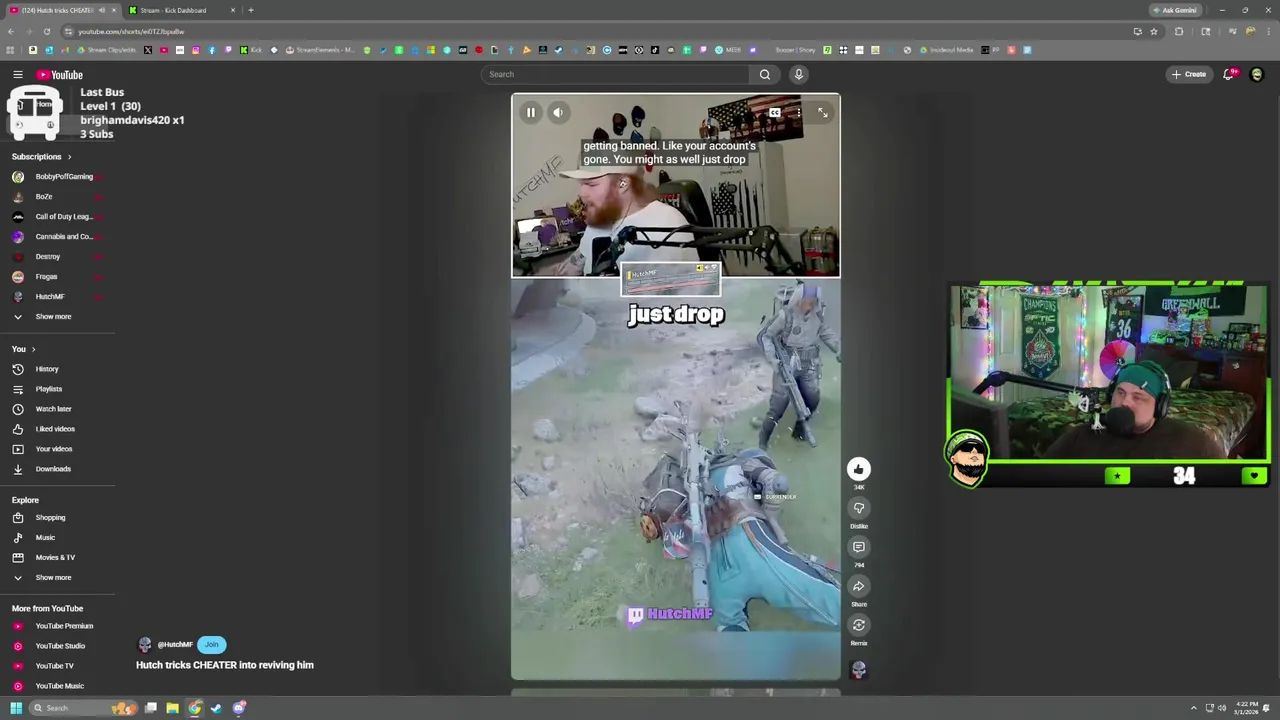The width and height of the screenshot is (1280, 720).
Task: Open the Kick bookmark
Action: [x=252, y=50]
